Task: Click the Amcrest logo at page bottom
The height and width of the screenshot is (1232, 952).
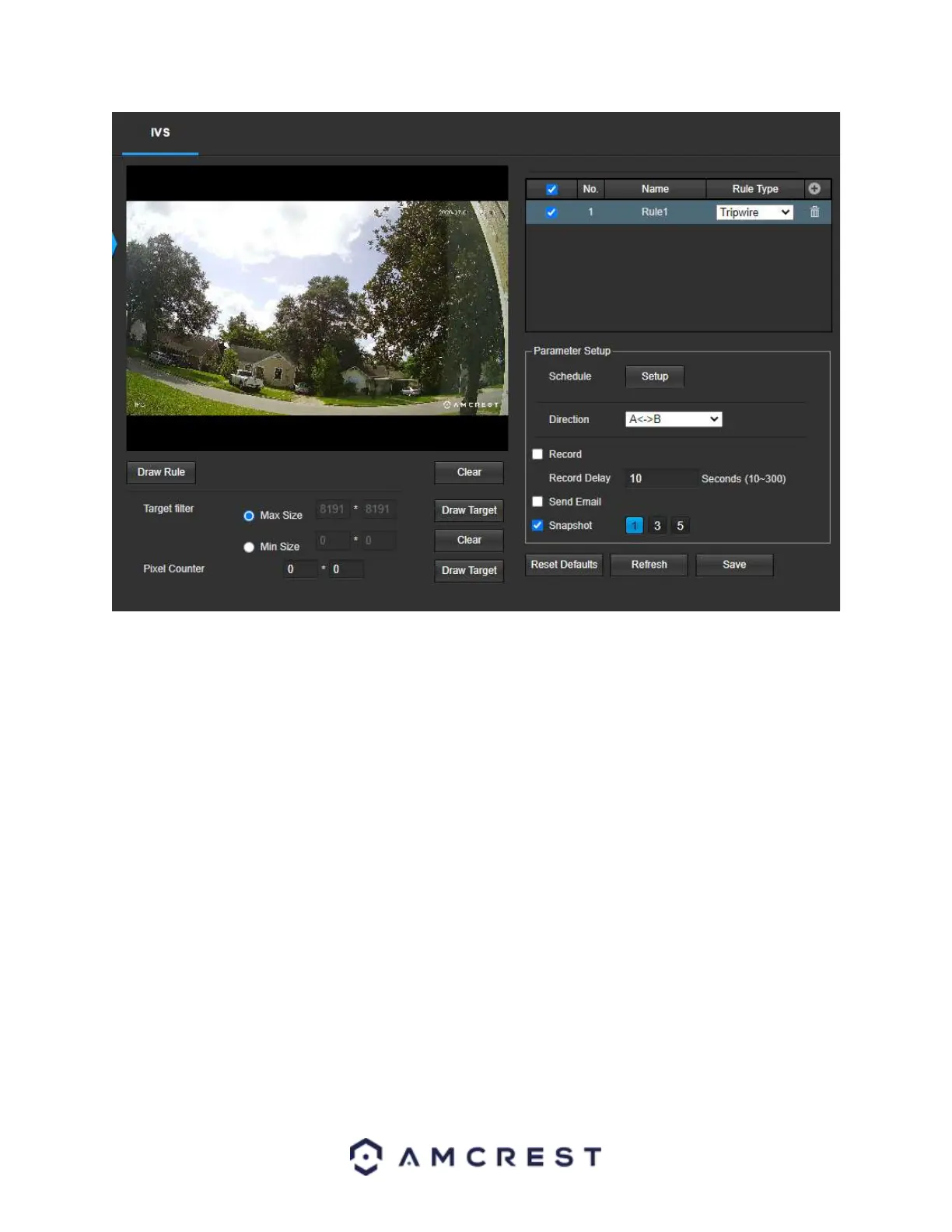Action: click(x=475, y=1157)
